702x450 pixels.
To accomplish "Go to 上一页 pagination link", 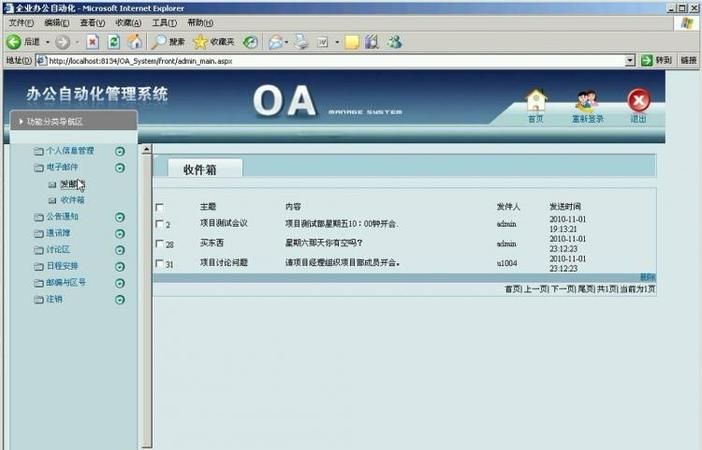I will point(535,289).
